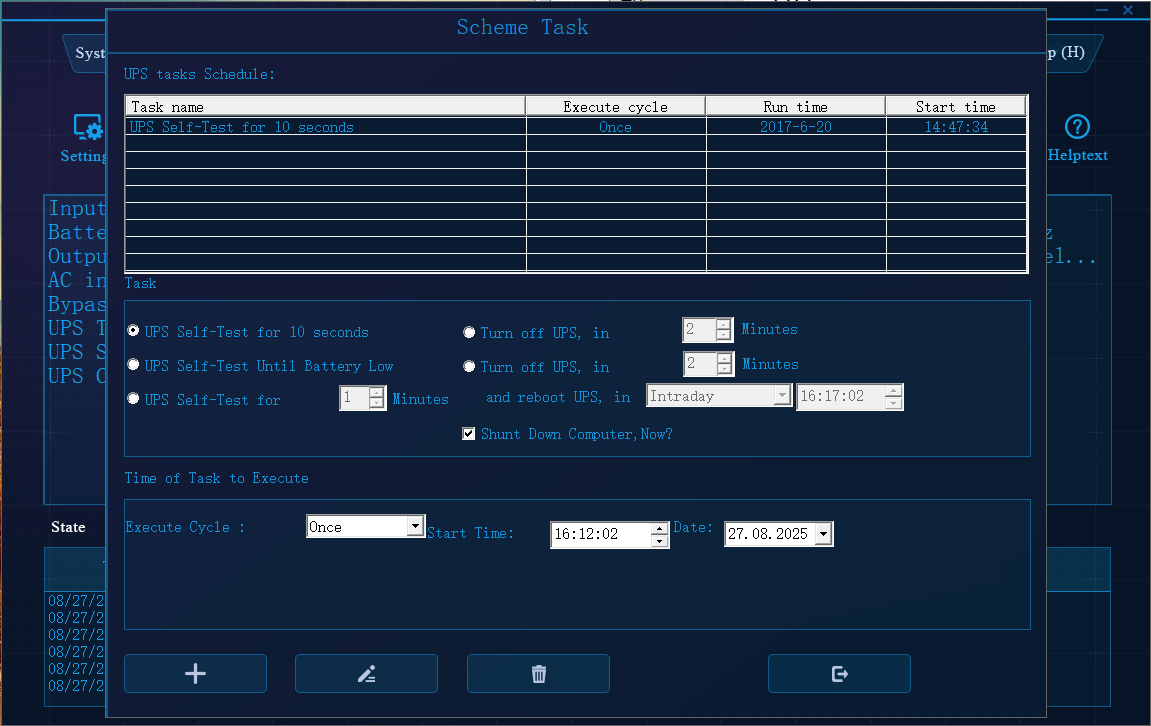Click the Task name column header
This screenshot has height=726, width=1151.
pyautogui.click(x=325, y=106)
